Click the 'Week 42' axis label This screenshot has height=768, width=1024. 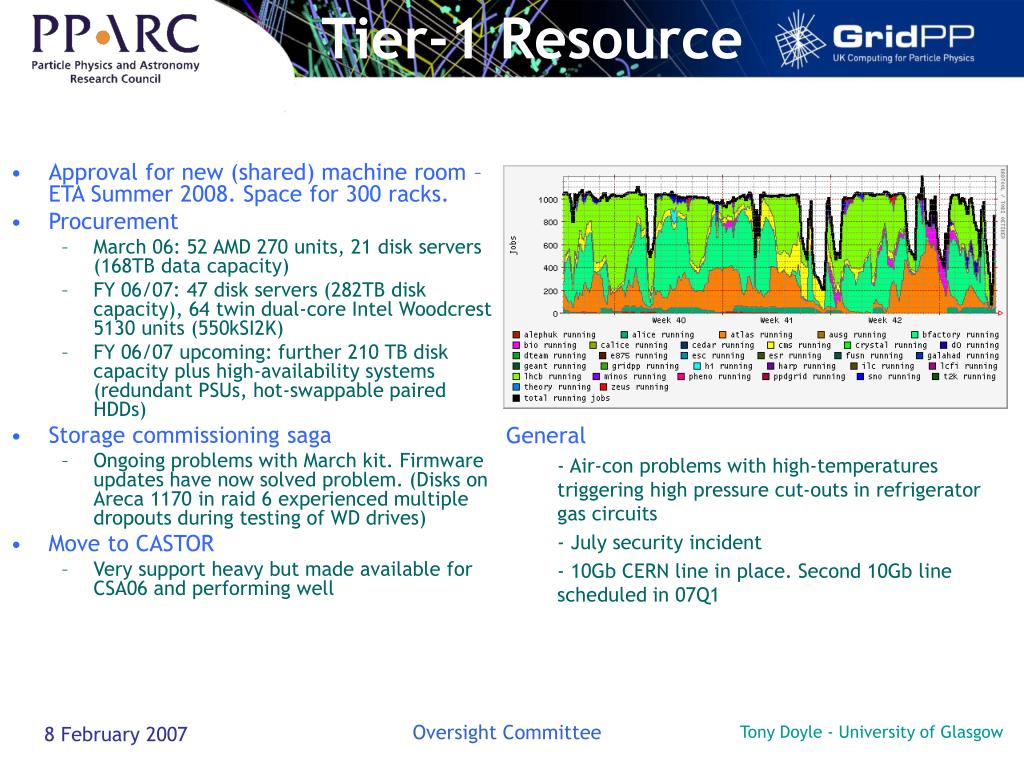point(885,321)
